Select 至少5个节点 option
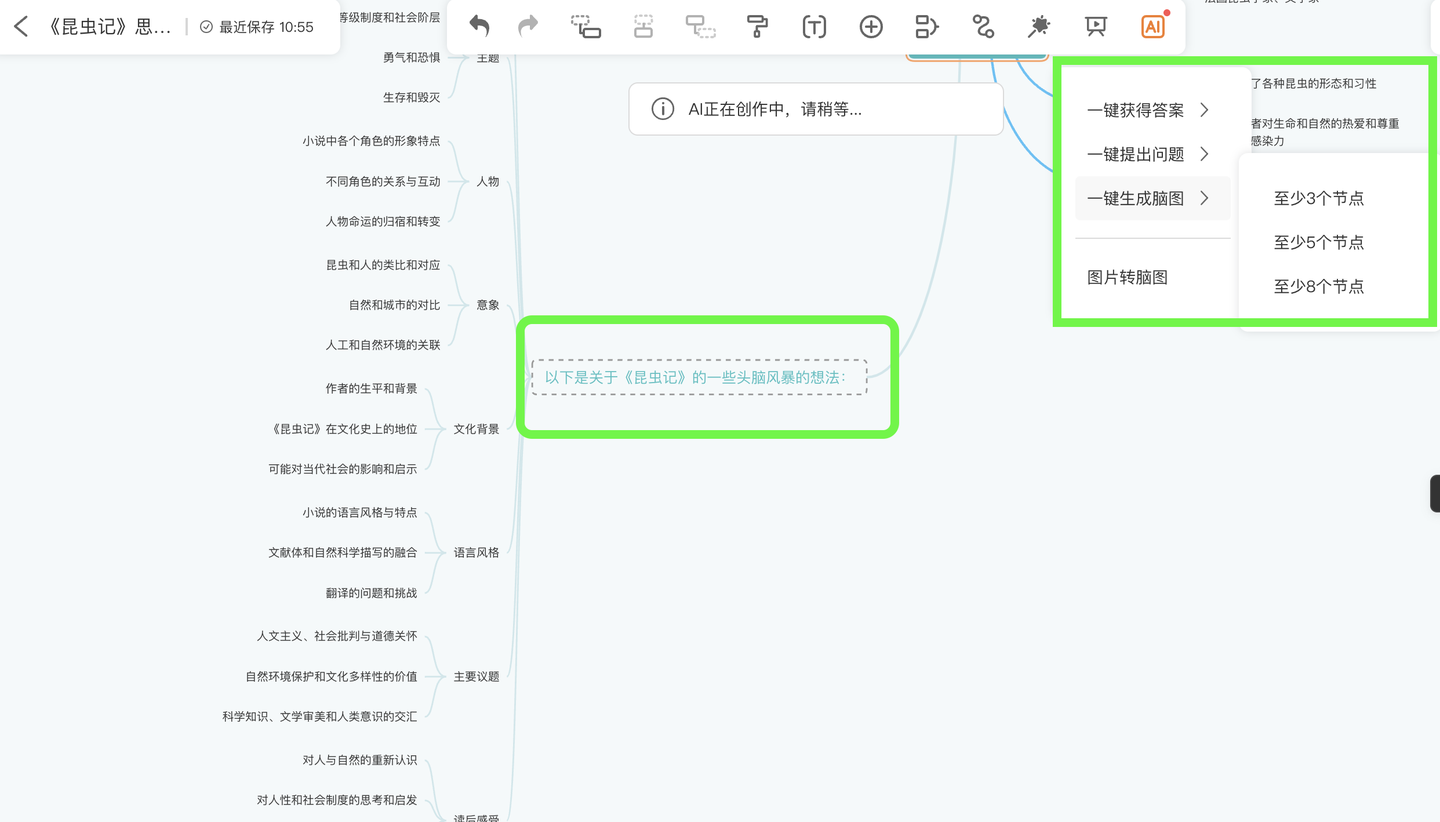 1318,242
